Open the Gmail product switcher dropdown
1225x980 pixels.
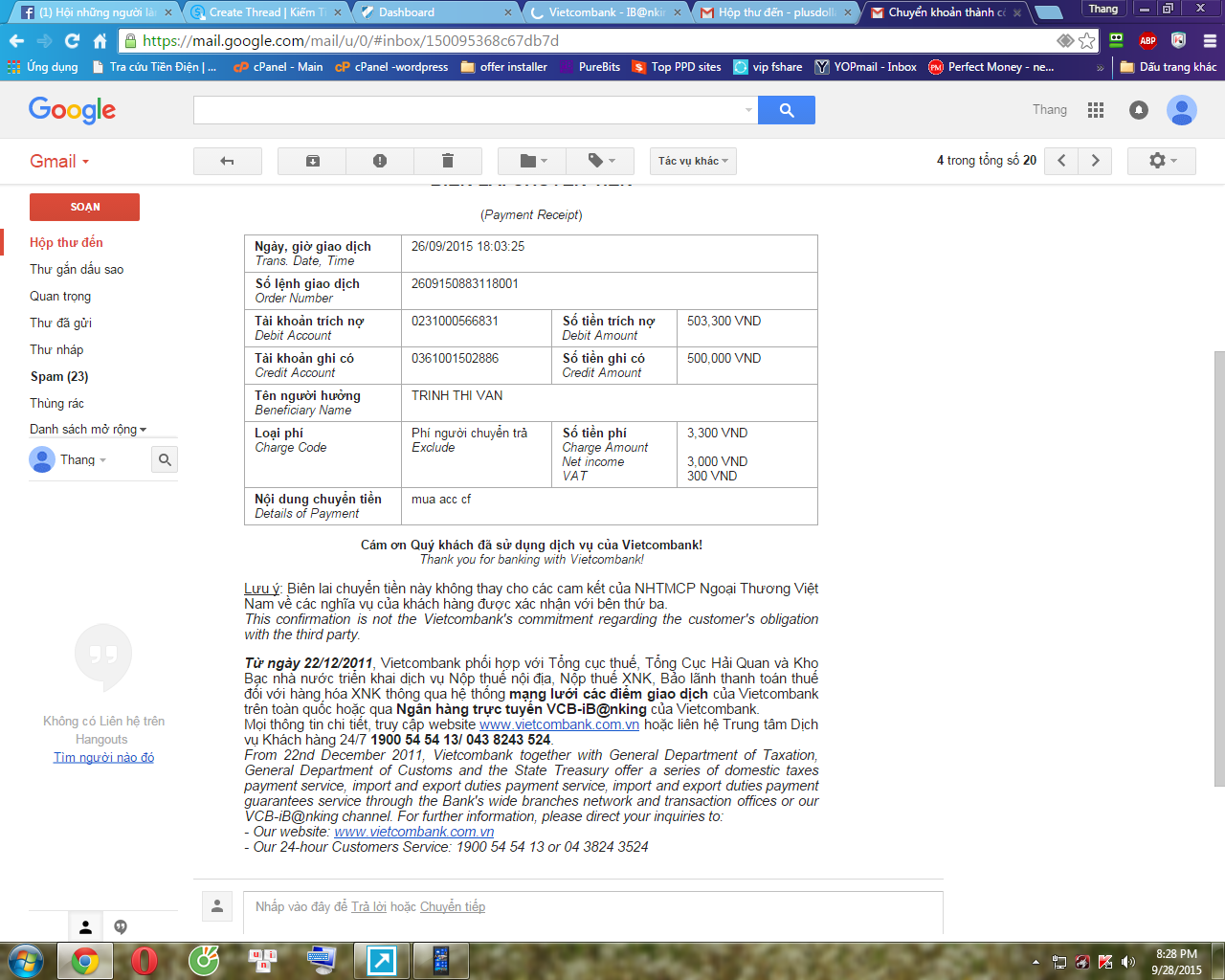(59, 162)
